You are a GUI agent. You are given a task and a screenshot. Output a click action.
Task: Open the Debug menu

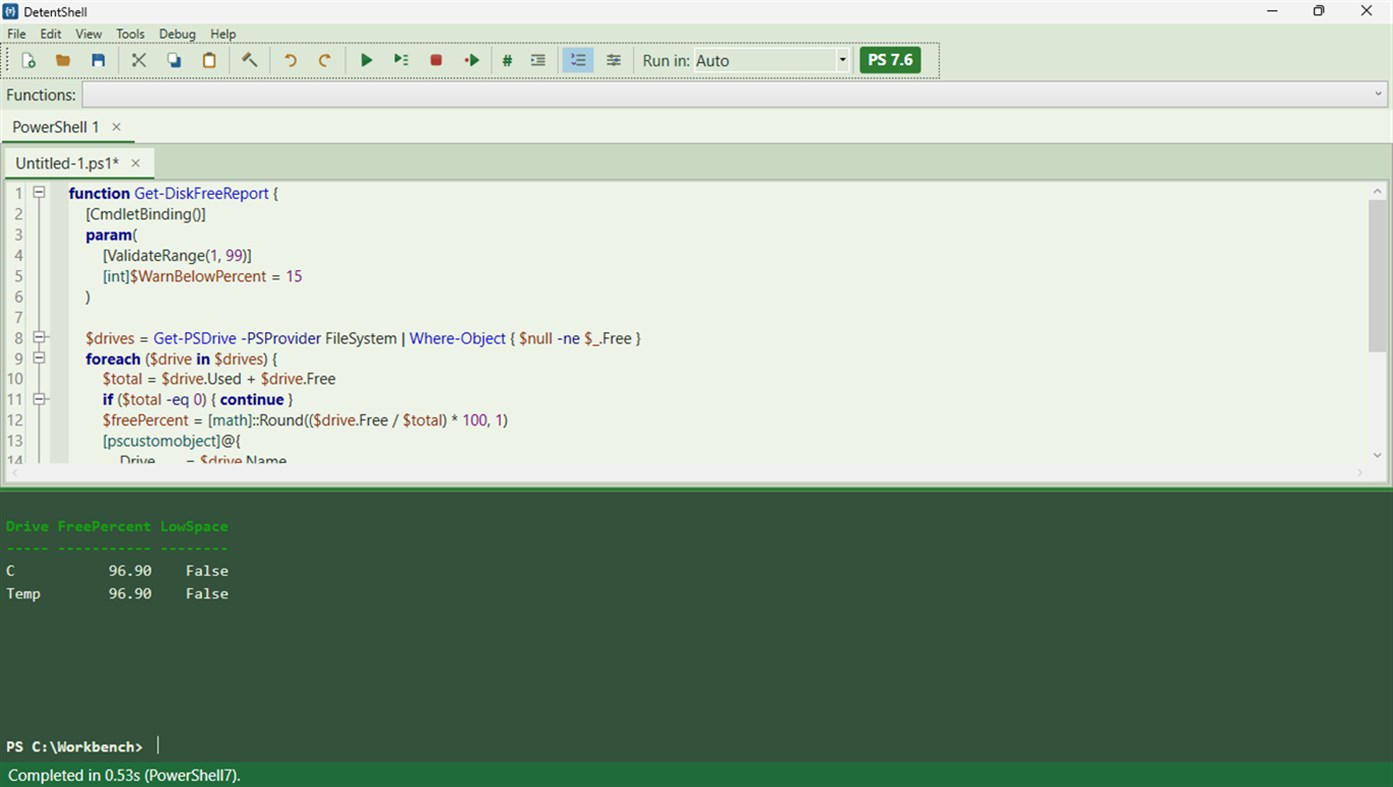point(177,34)
